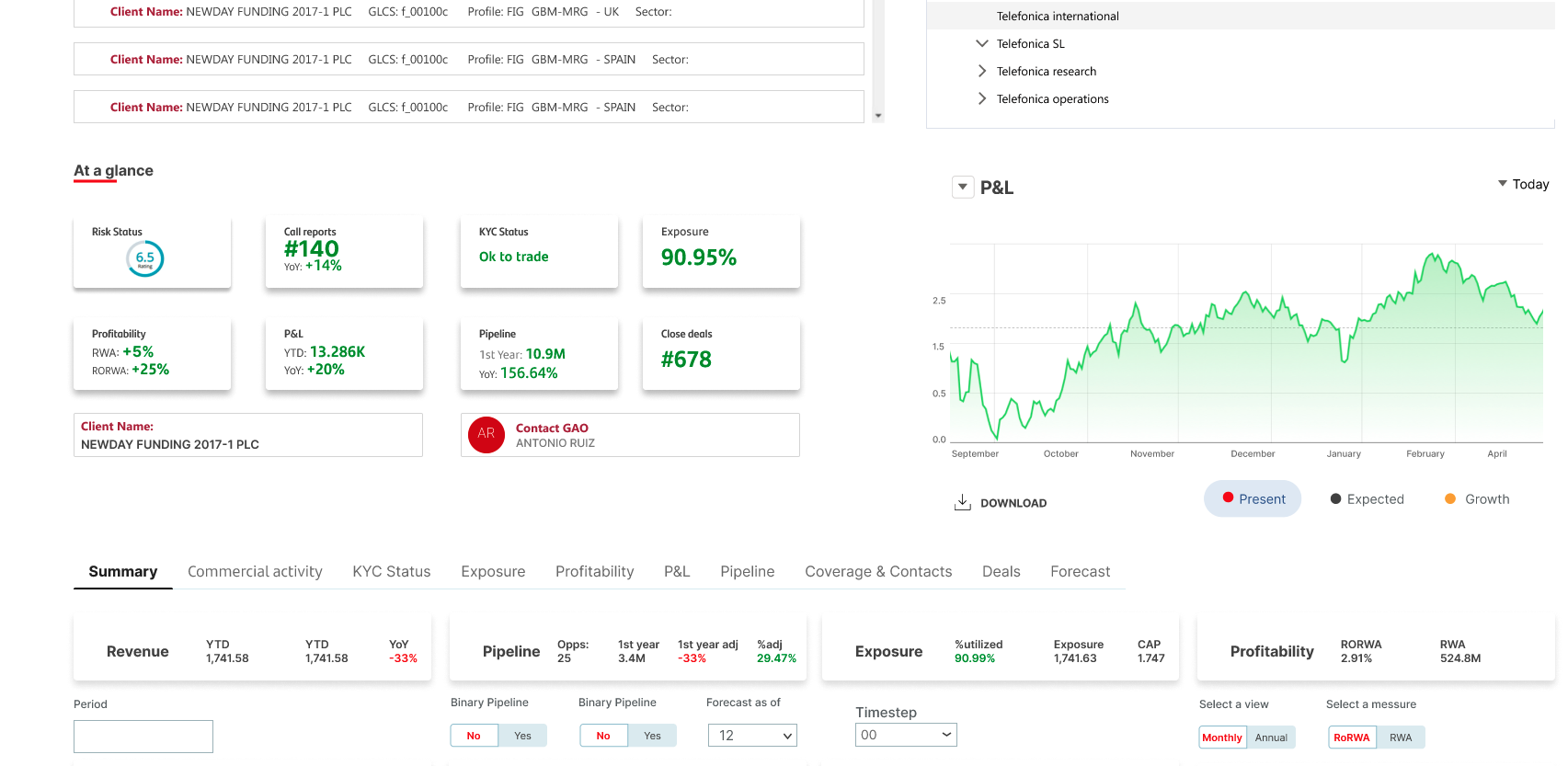Click ANTONIO RUIZ contact name

click(x=555, y=443)
